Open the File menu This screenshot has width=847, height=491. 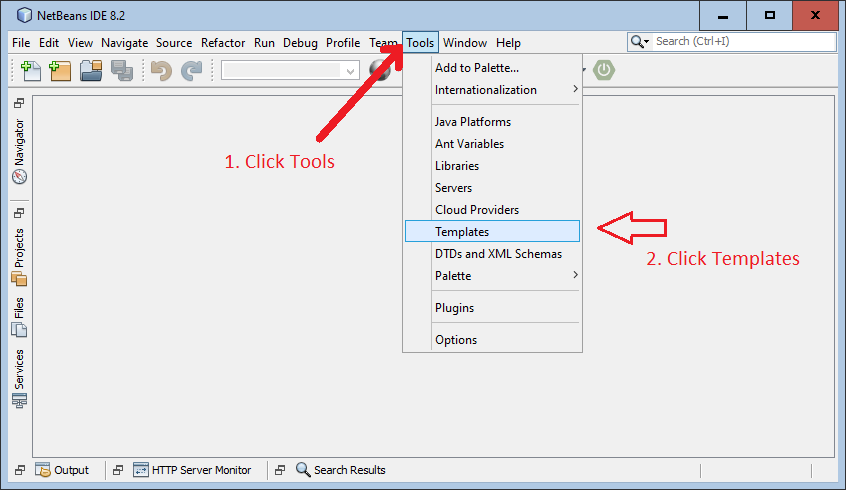coord(21,43)
